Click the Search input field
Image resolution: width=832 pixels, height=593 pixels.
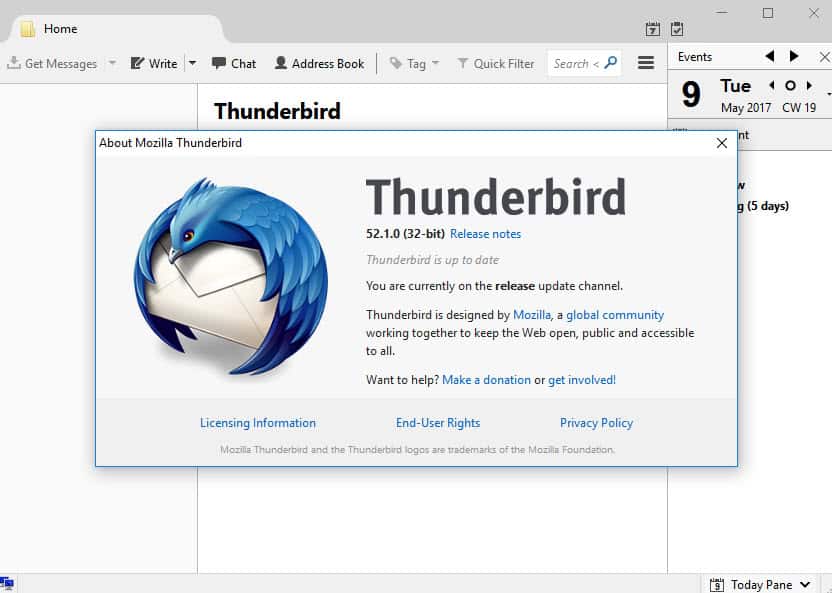(575, 63)
